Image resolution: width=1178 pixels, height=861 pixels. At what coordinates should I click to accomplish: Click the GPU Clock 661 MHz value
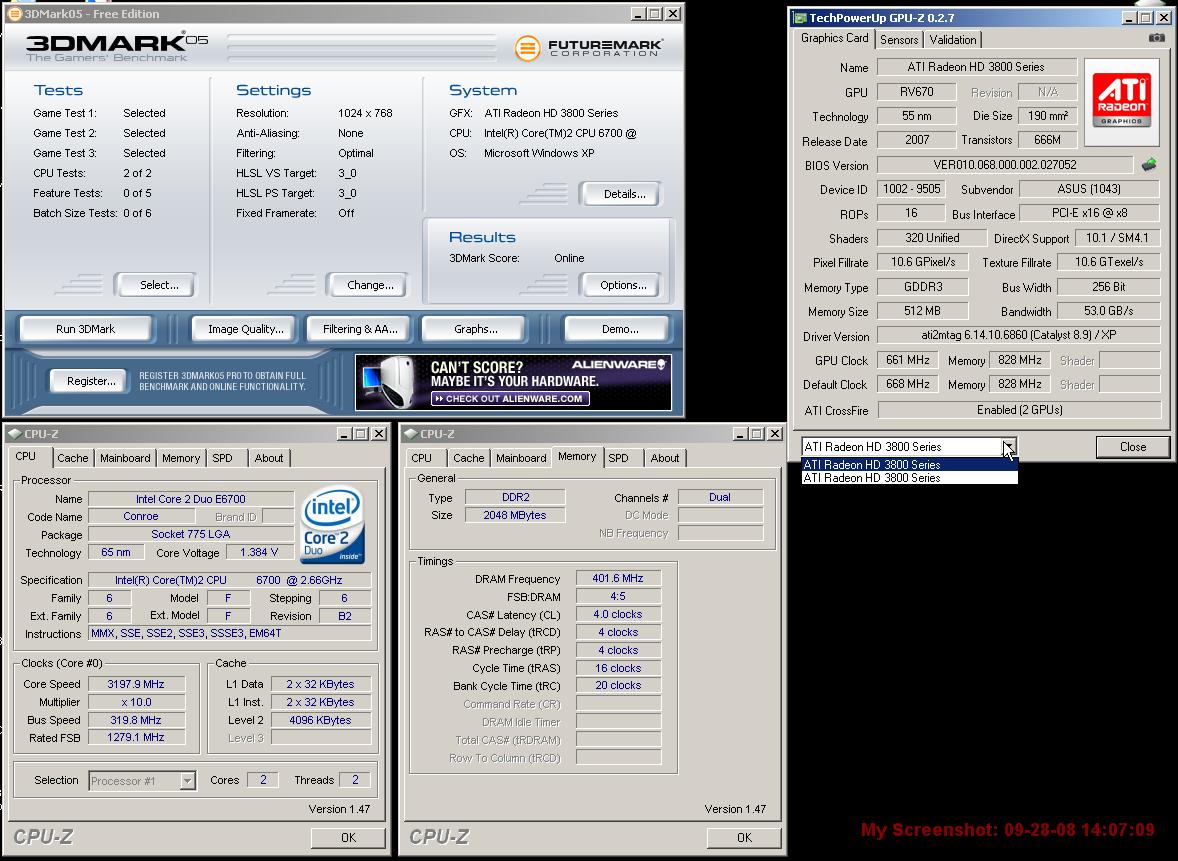click(x=908, y=360)
